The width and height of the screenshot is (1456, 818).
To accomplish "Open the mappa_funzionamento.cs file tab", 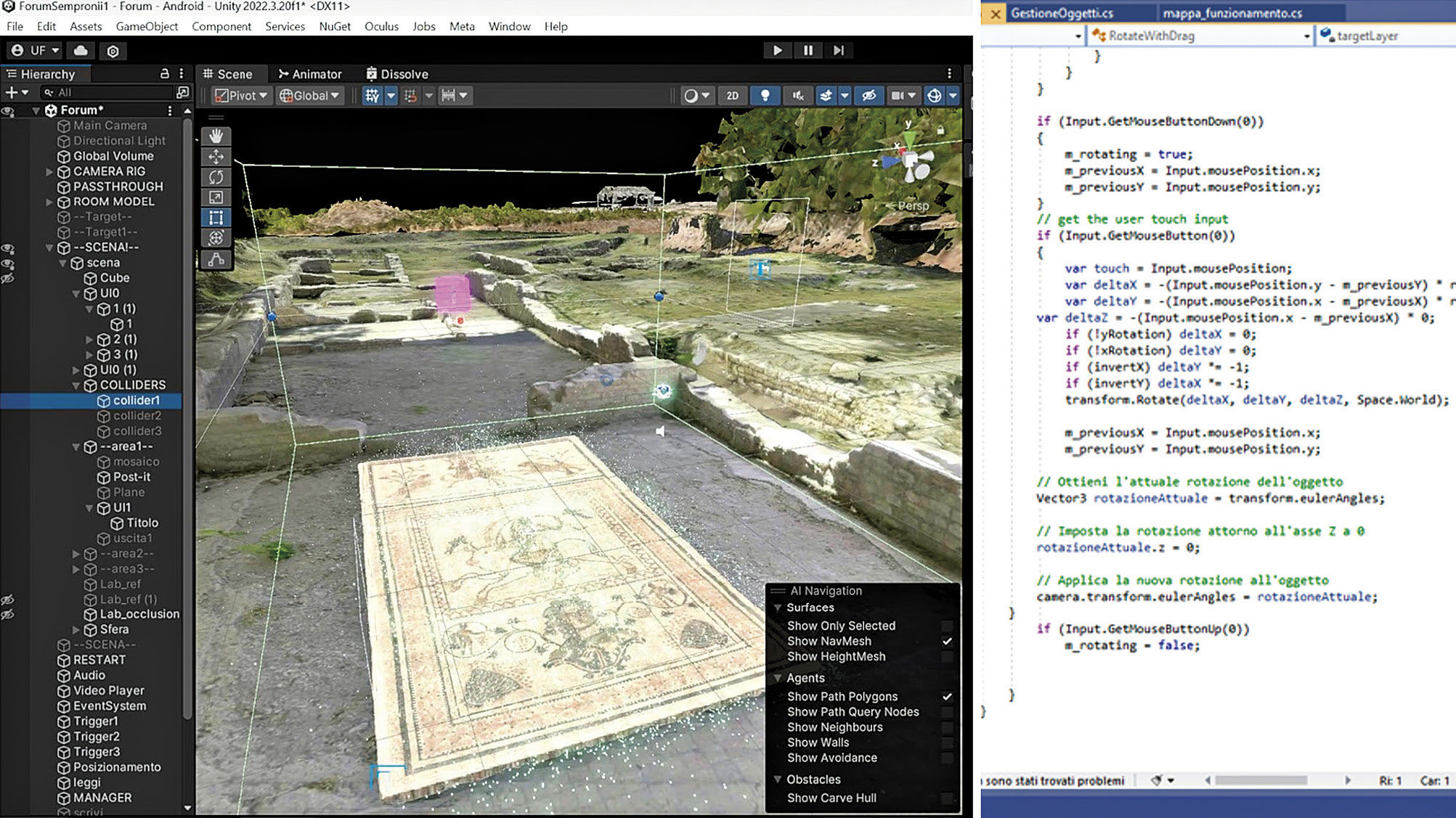I will 1232,13.
